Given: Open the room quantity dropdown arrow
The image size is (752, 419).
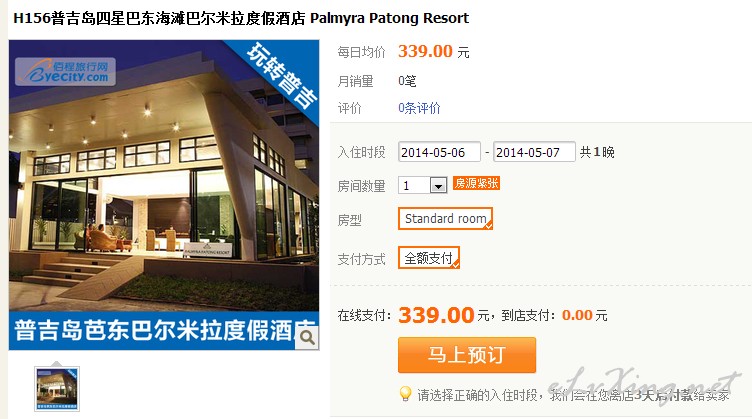Looking at the screenshot, I should click(x=438, y=185).
